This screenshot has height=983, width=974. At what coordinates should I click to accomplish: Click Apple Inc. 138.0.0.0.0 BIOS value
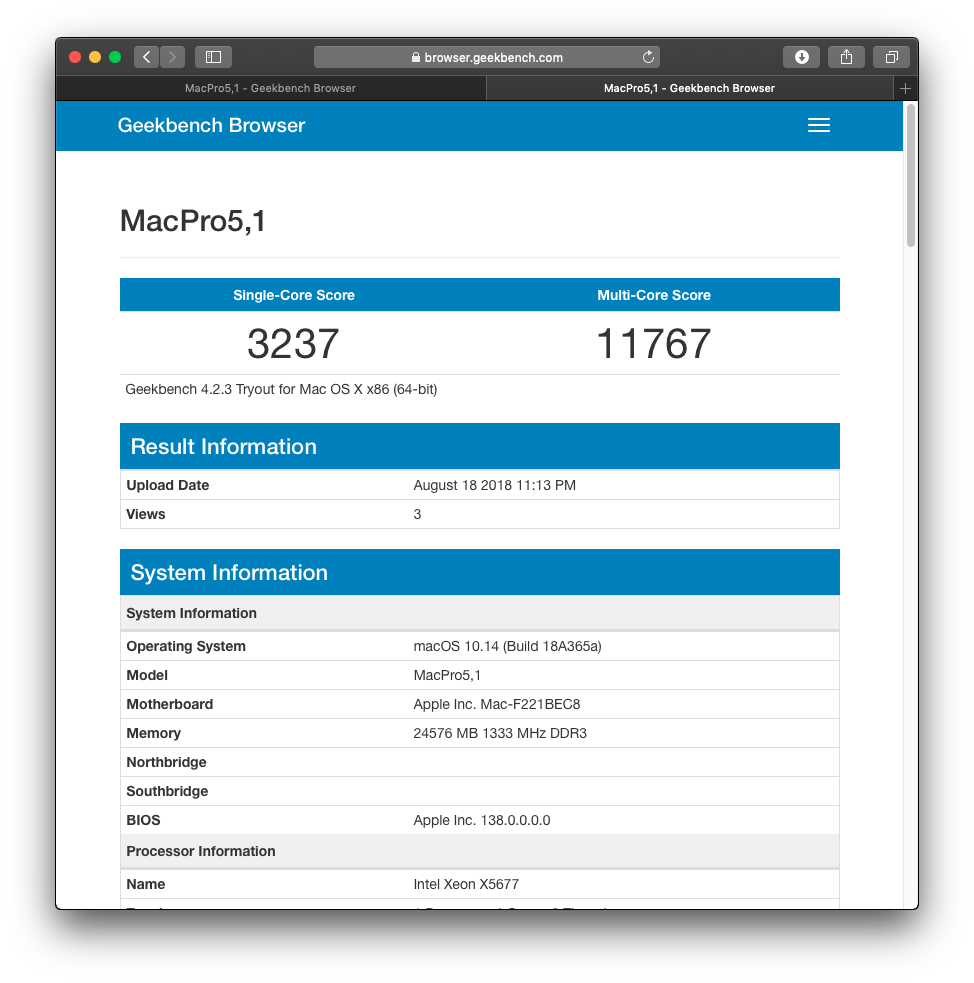[482, 820]
